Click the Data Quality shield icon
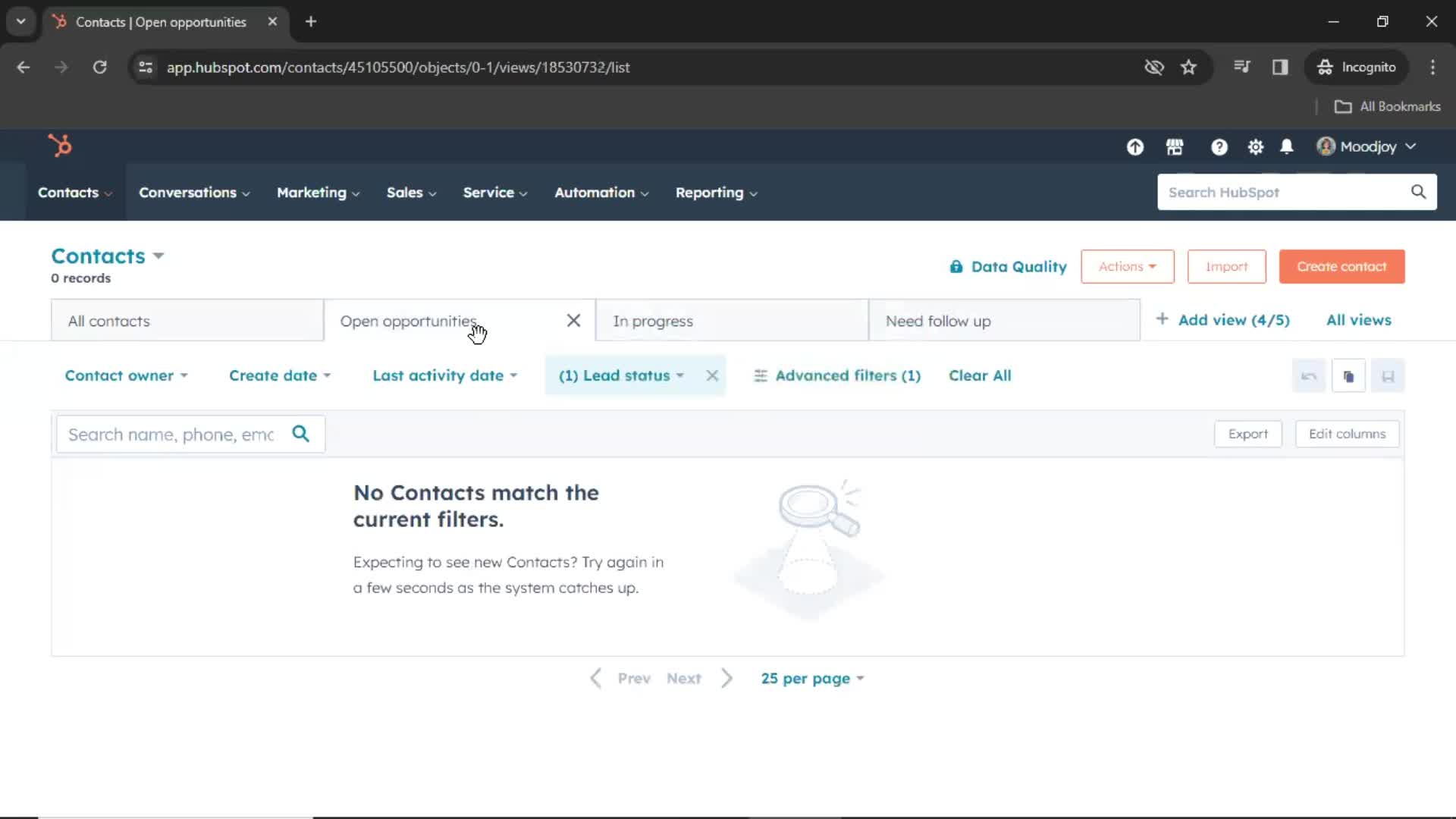 pyautogui.click(x=956, y=266)
